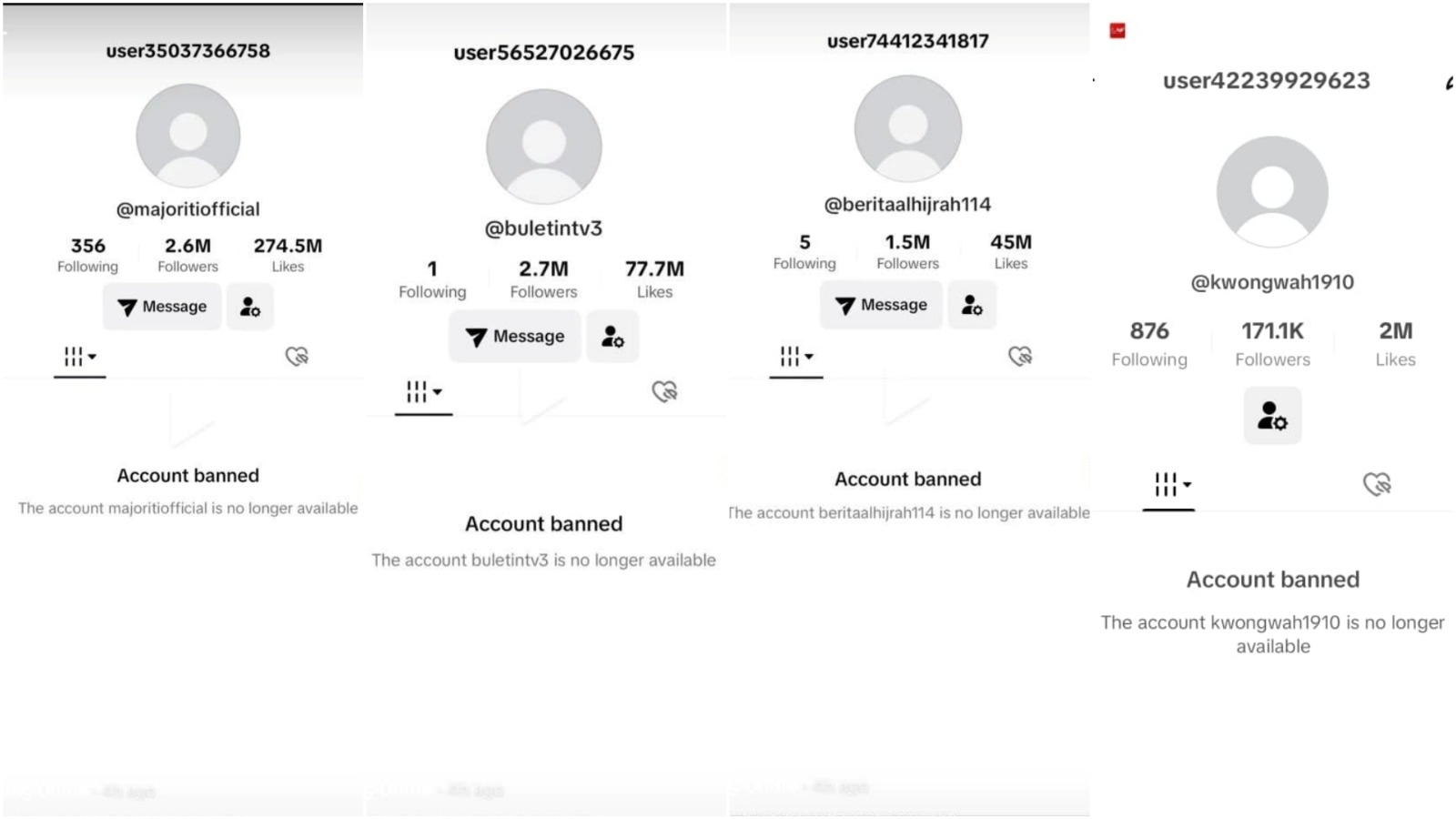Open follow settings icon on beritaalhijrah114 profile
This screenshot has width=1456, height=819.
coord(972,305)
